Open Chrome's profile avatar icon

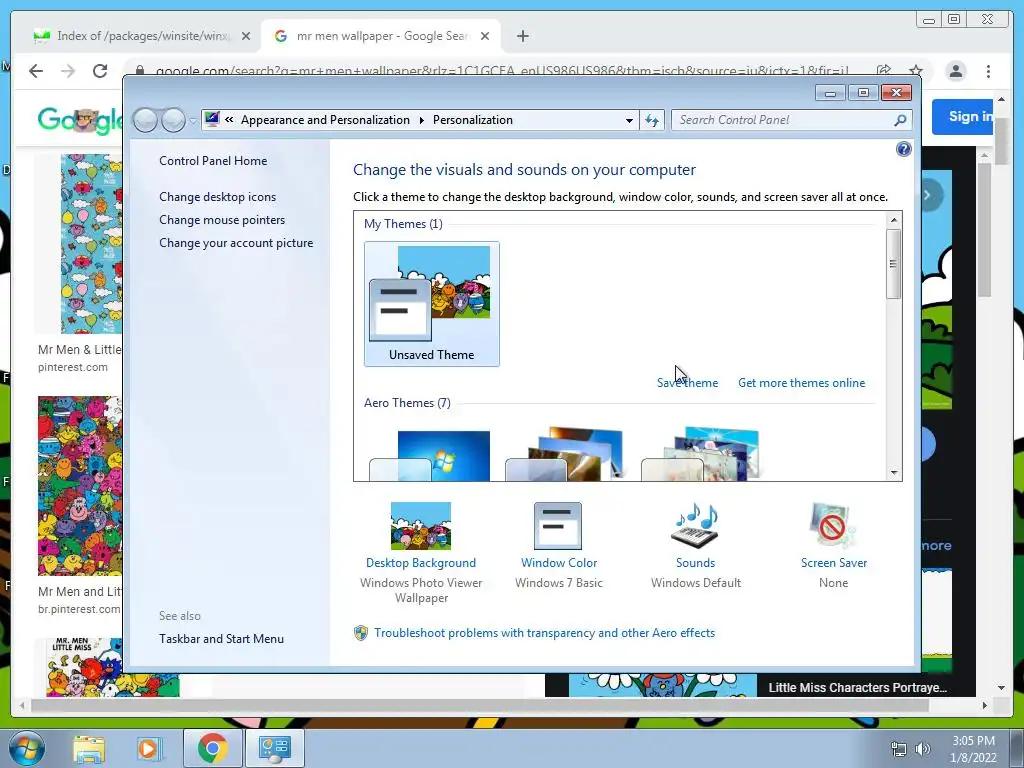pyautogui.click(x=956, y=71)
